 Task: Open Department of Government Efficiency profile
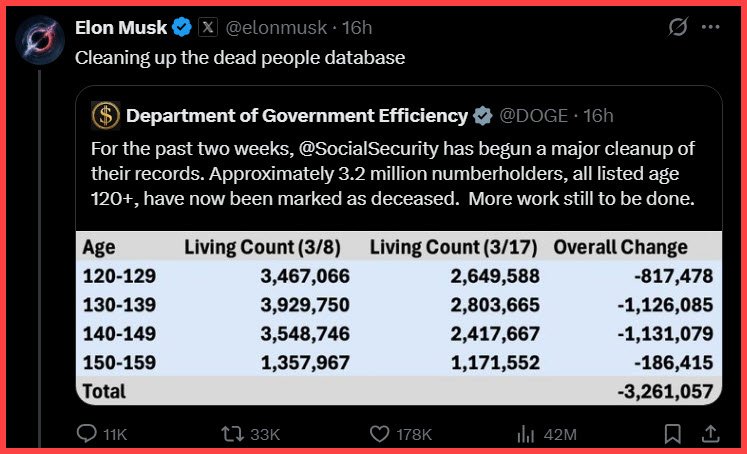297,116
